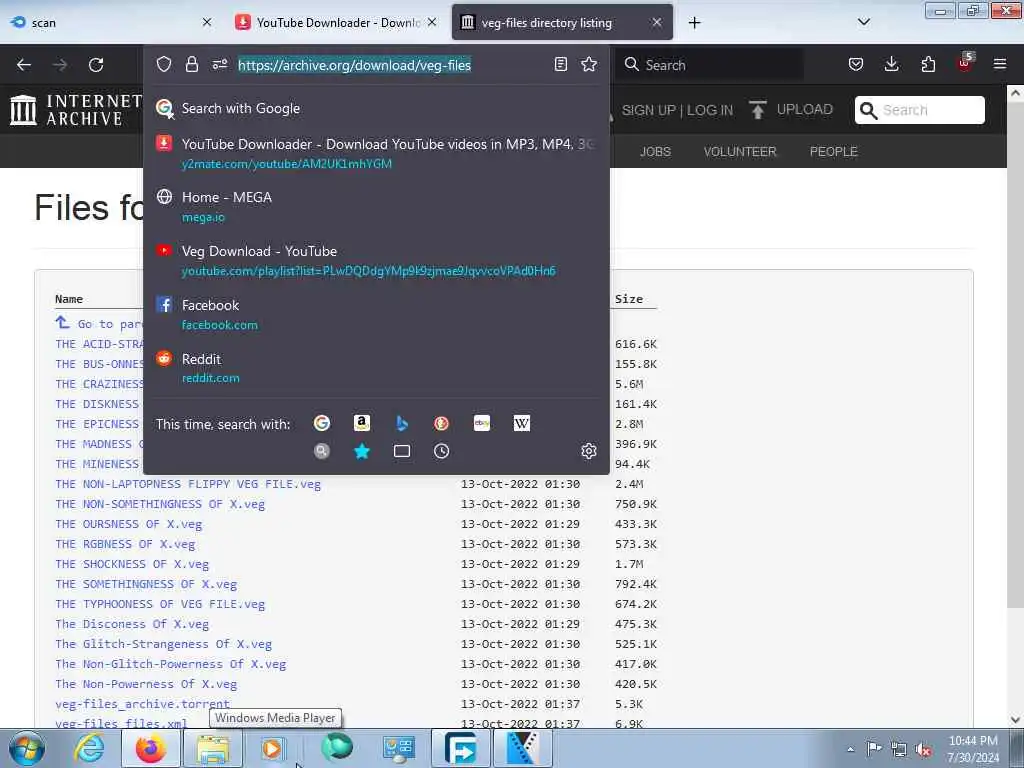Toggle reader view icon
1024x768 pixels.
560,64
